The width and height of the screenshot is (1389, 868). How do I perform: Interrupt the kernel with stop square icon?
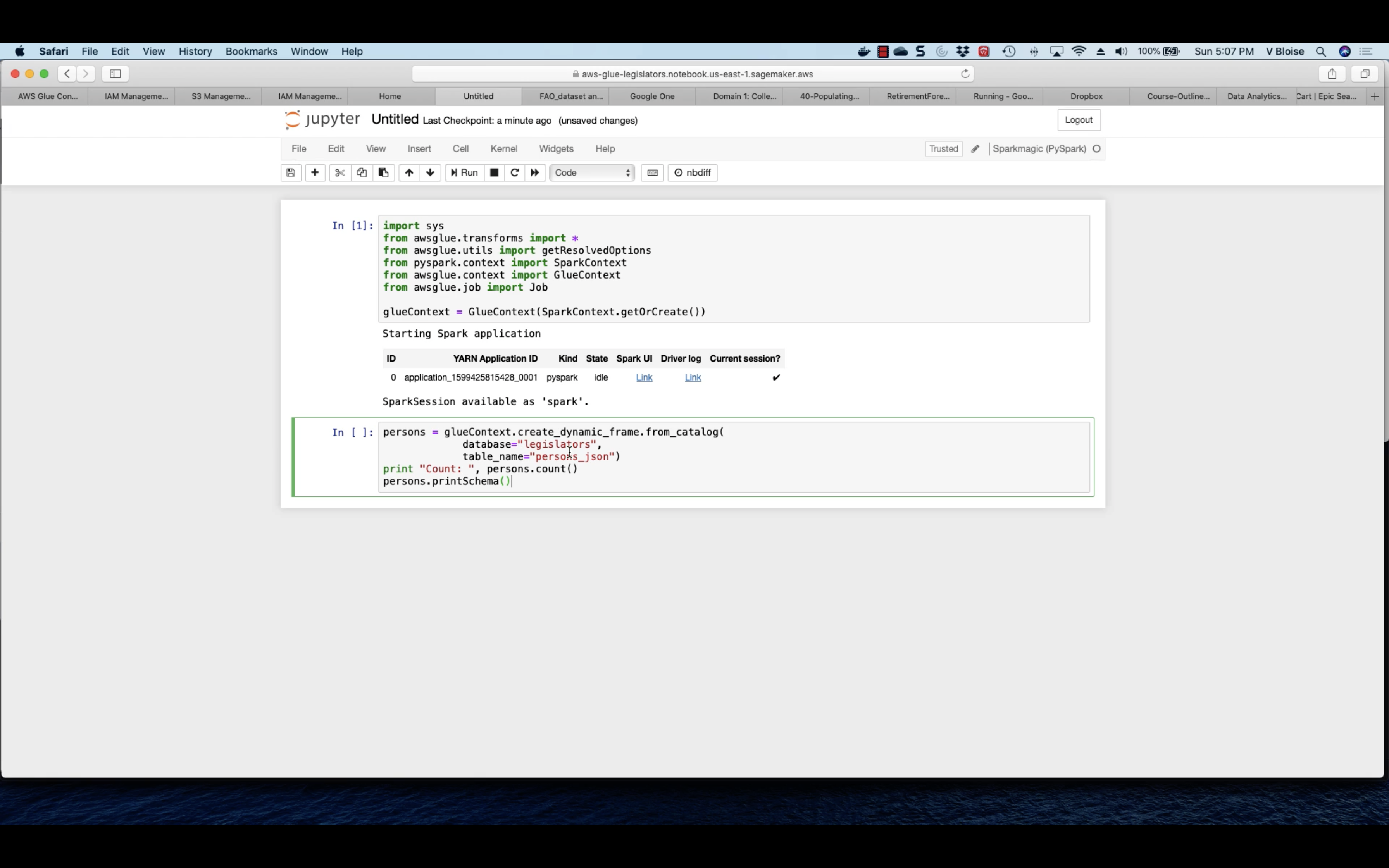(x=494, y=173)
